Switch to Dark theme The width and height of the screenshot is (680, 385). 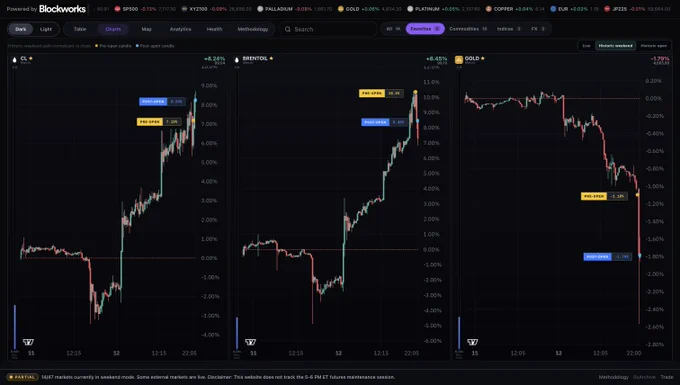[21, 29]
